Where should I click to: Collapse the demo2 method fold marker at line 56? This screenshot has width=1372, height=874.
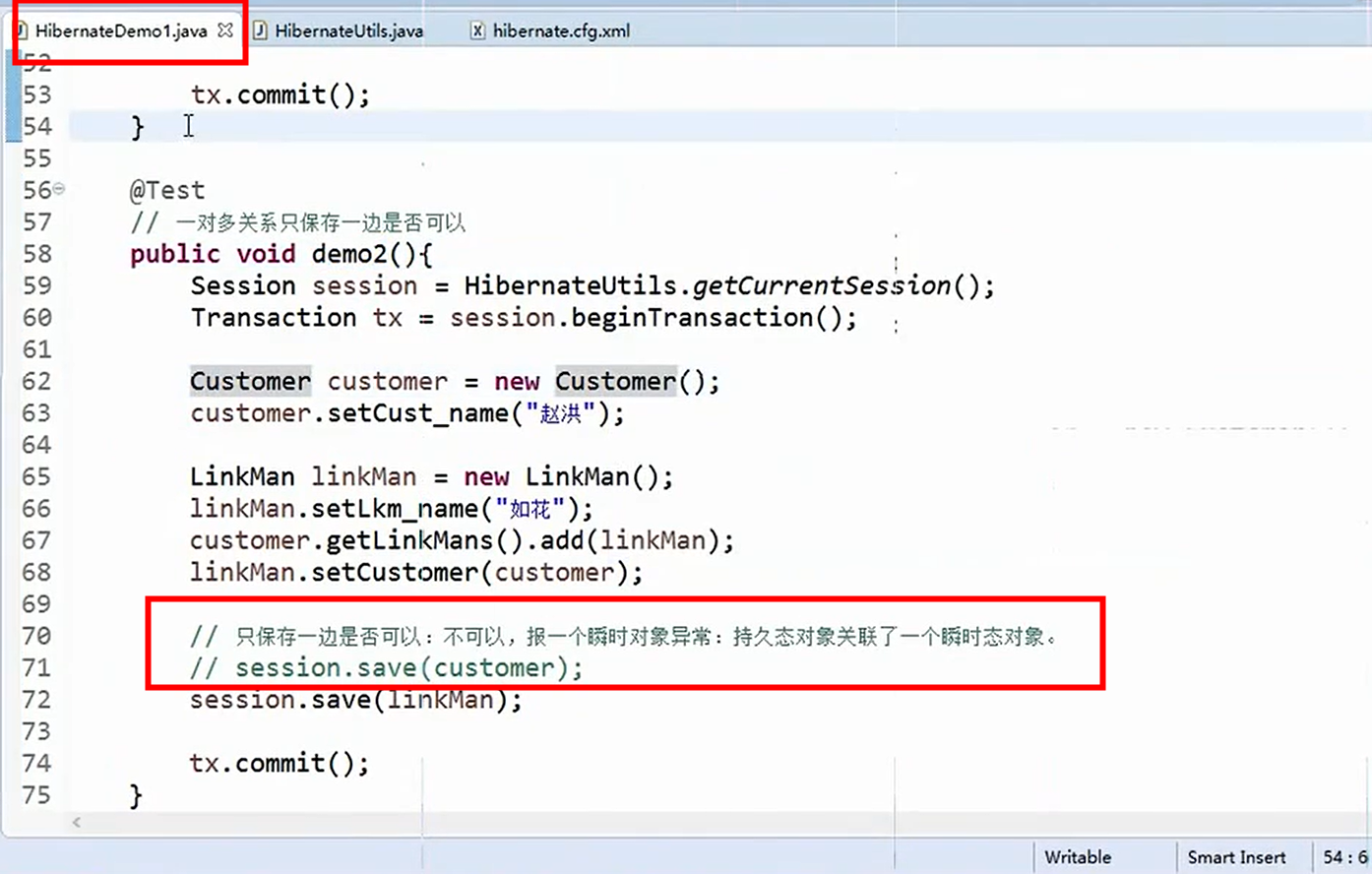coord(59,188)
